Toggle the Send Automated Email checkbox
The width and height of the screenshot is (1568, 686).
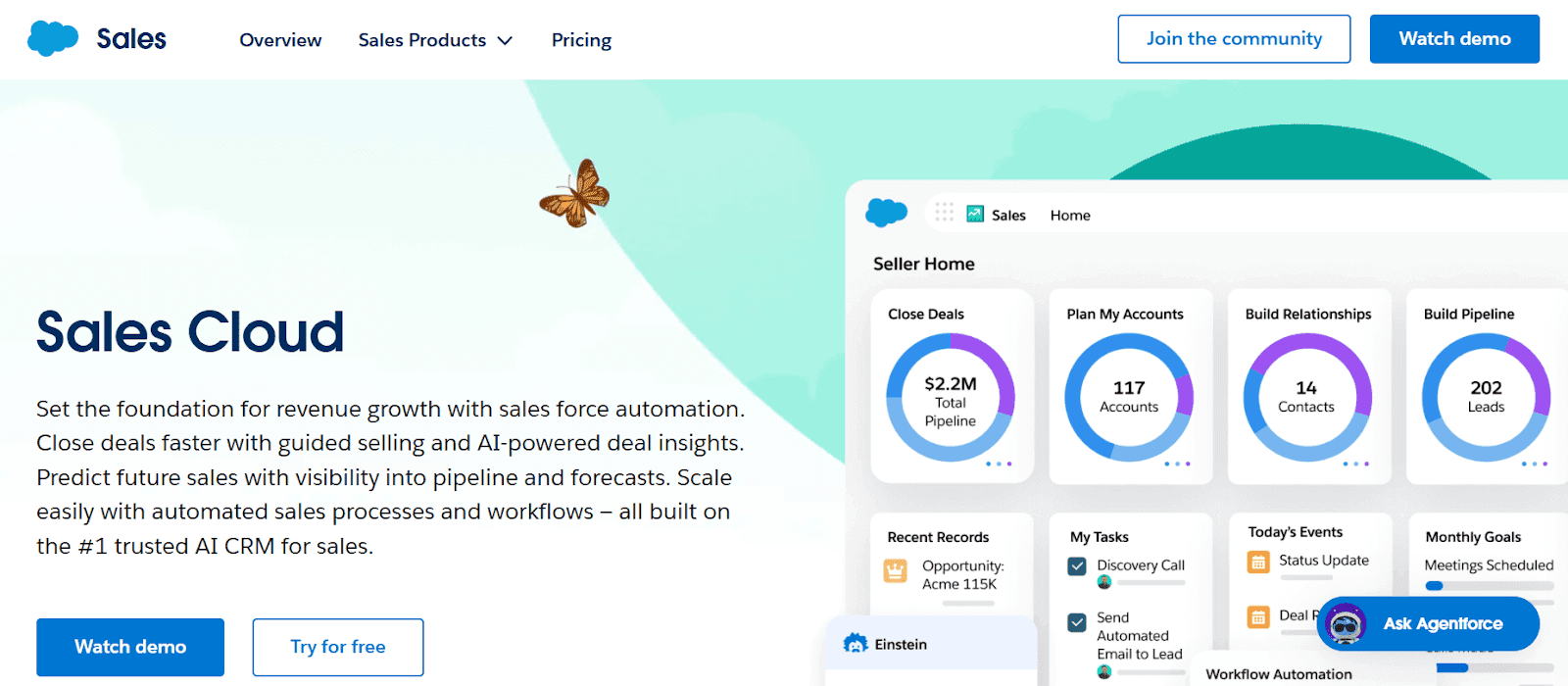pyautogui.click(x=1077, y=622)
